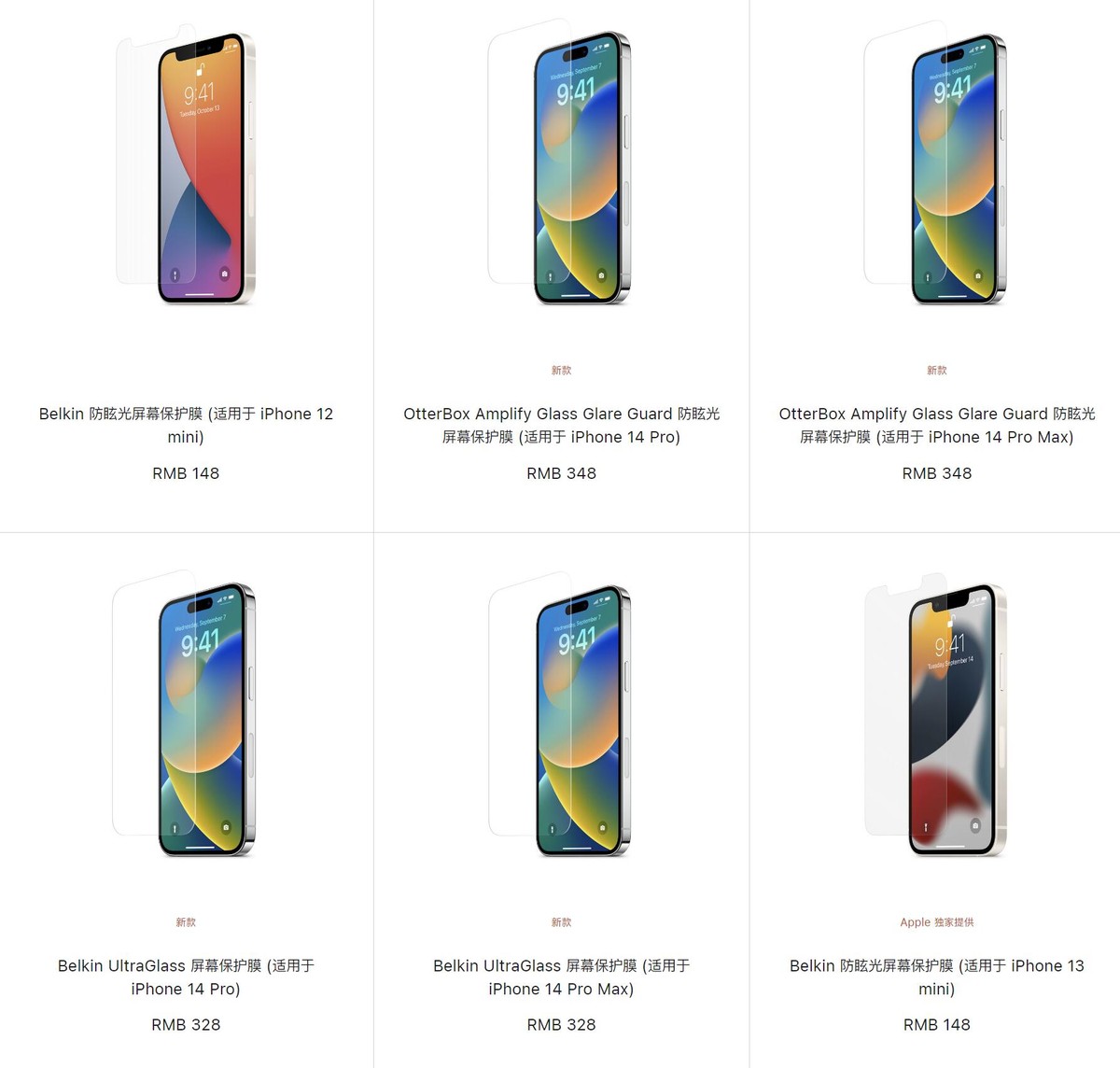Click the Belkin 防眩光 iPhone 12 mini title link
This screenshot has width=1120, height=1068.
(x=186, y=425)
